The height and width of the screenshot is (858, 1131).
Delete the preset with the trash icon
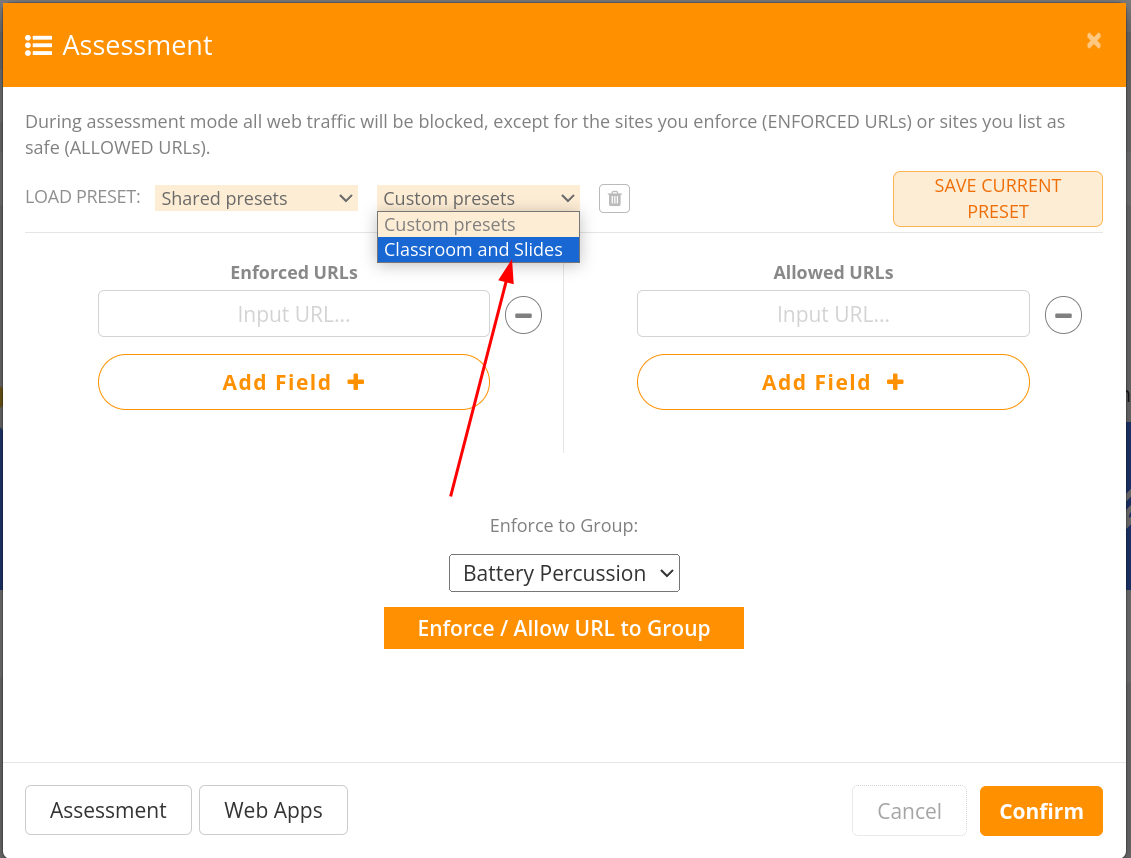coord(615,198)
